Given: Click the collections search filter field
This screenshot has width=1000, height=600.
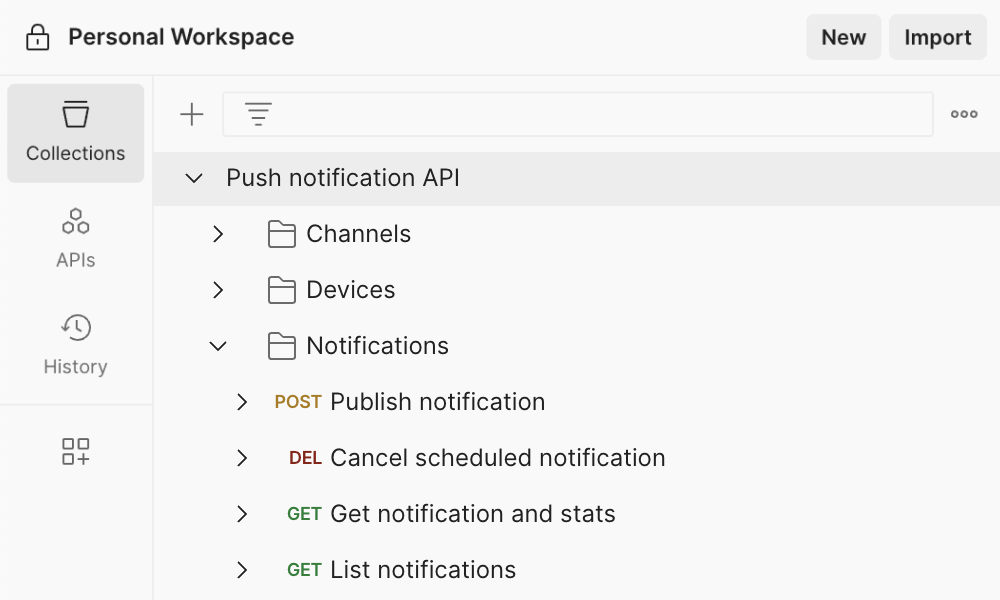Looking at the screenshot, I should (x=600, y=115).
